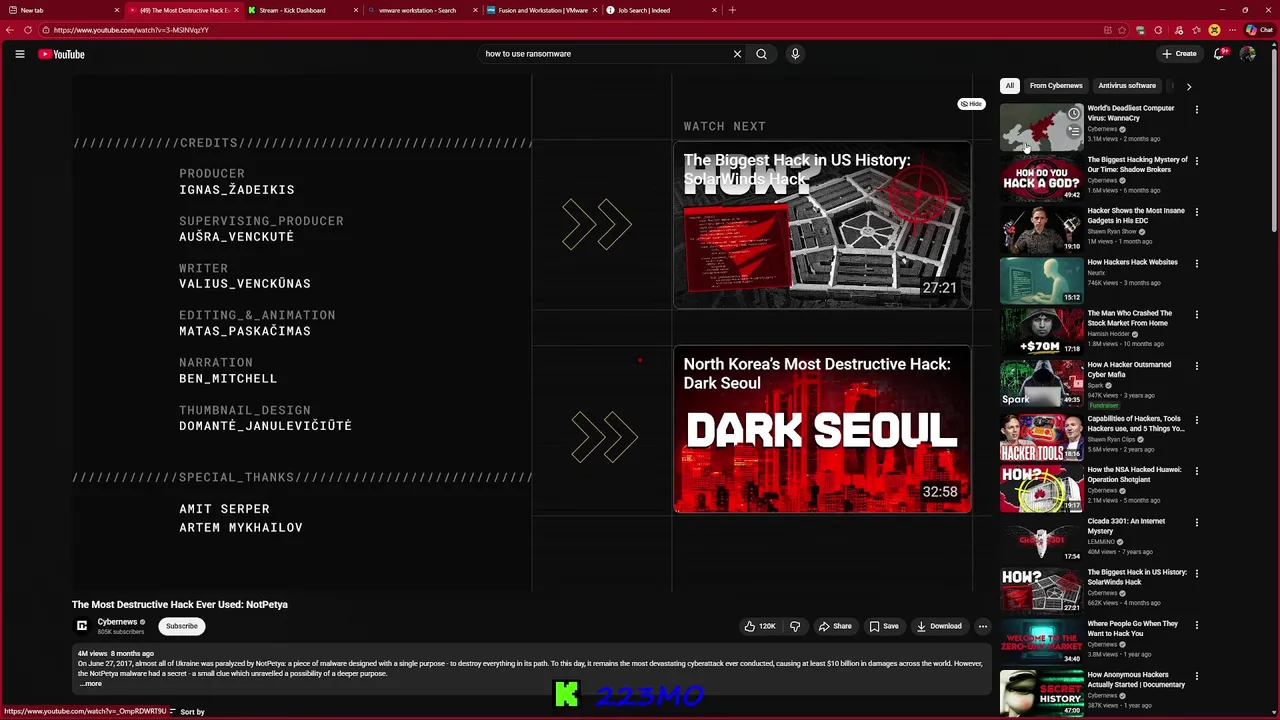Click the page vertical scrollbar
Viewport: 1280px width, 720px height.
coord(1274,140)
